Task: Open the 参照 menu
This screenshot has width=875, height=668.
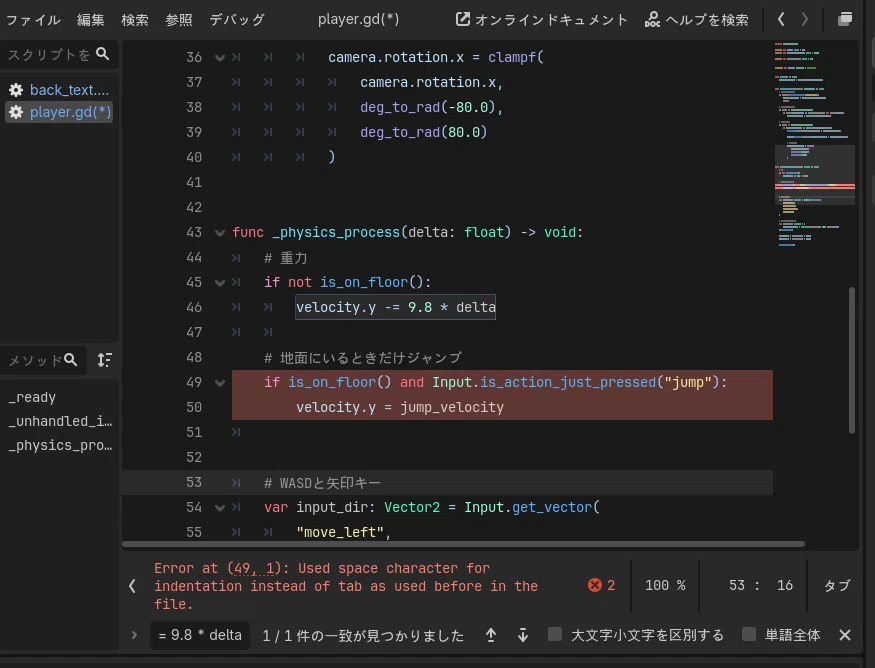Action: [x=179, y=20]
